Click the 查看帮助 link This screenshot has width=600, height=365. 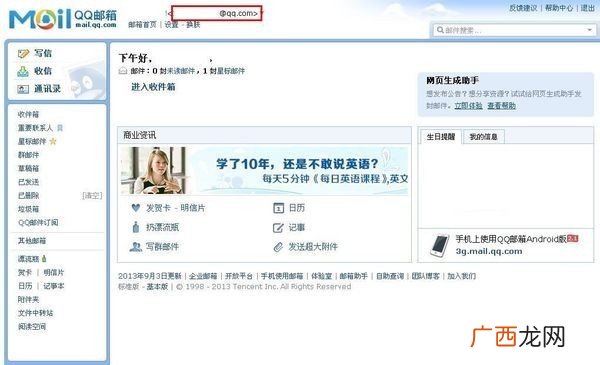tap(501, 106)
